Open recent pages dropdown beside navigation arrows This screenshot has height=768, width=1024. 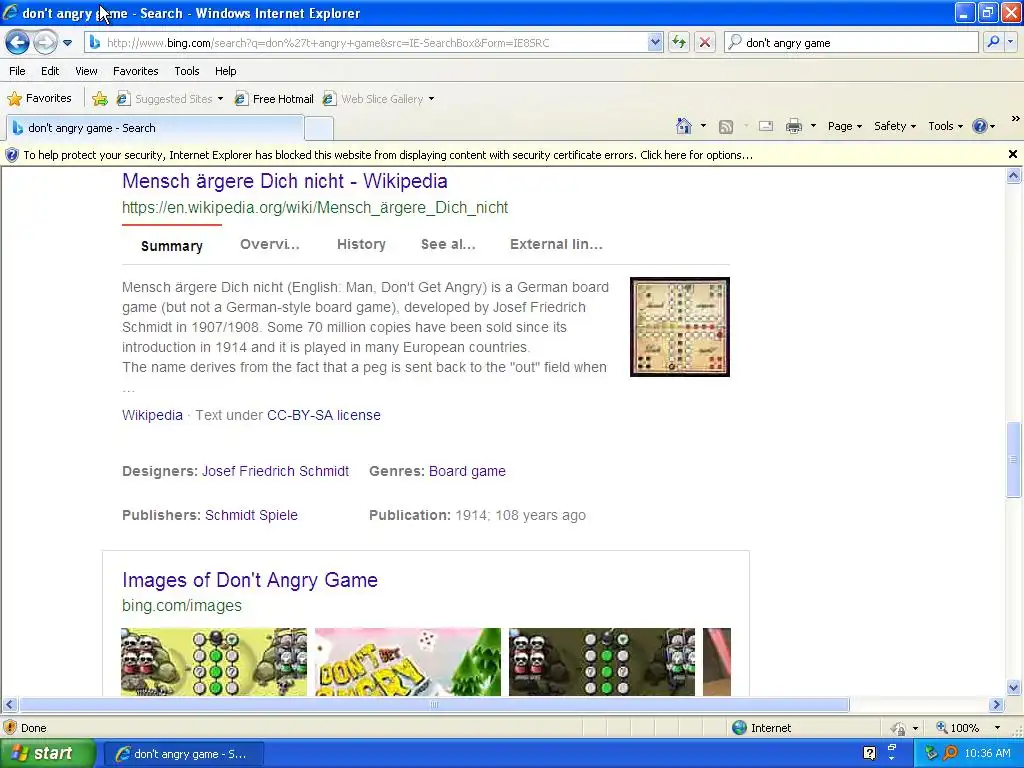(67, 43)
